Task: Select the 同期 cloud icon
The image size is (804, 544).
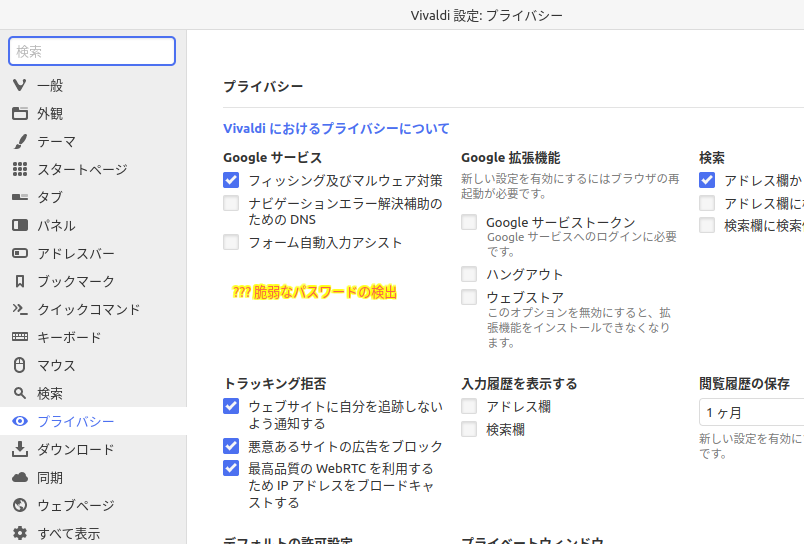Action: tap(19, 477)
